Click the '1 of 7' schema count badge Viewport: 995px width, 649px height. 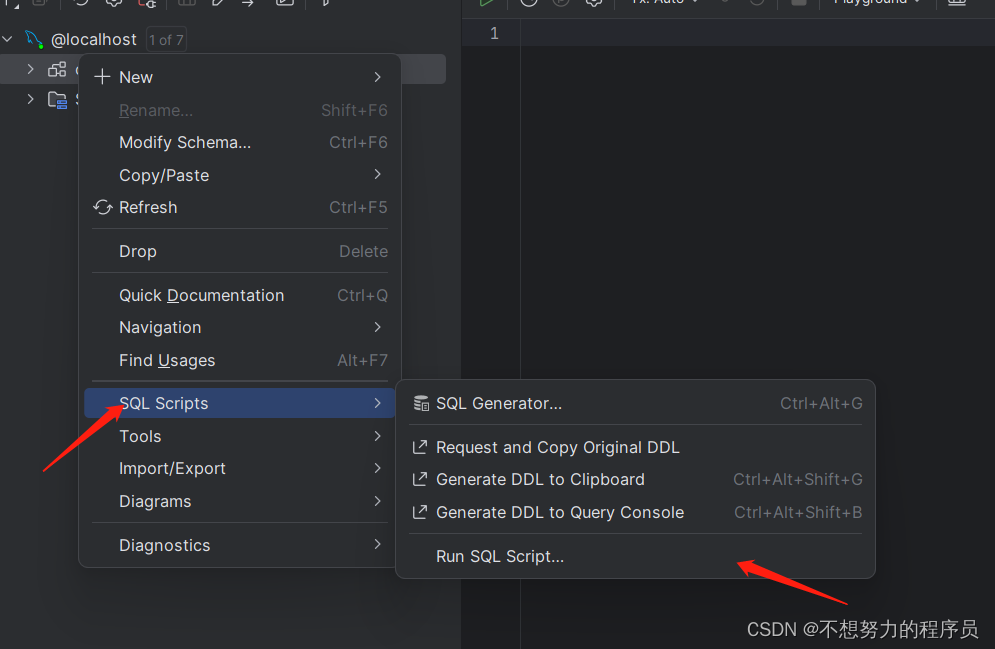click(166, 40)
